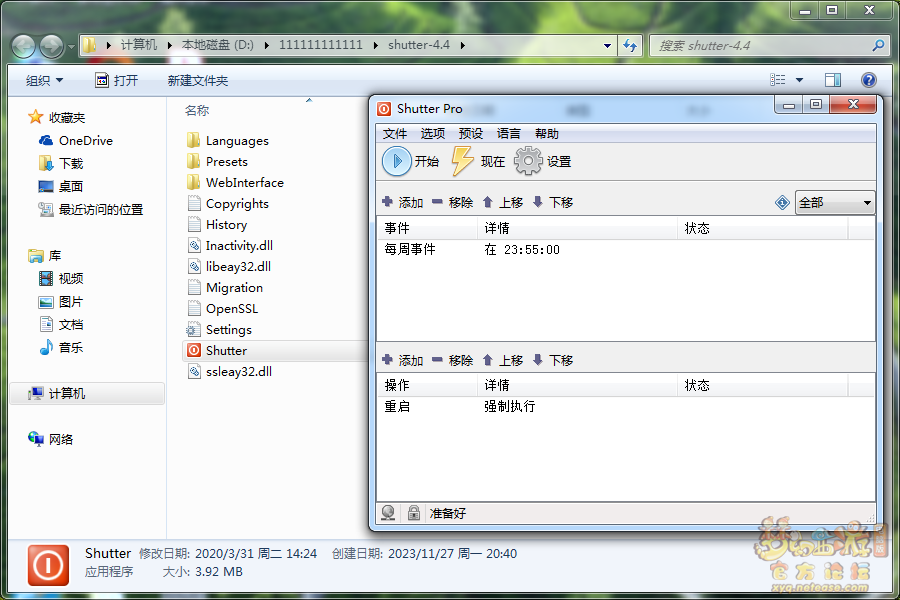The height and width of the screenshot is (600, 900).
Task: Click the events list 状态 column header
Action: point(763,228)
